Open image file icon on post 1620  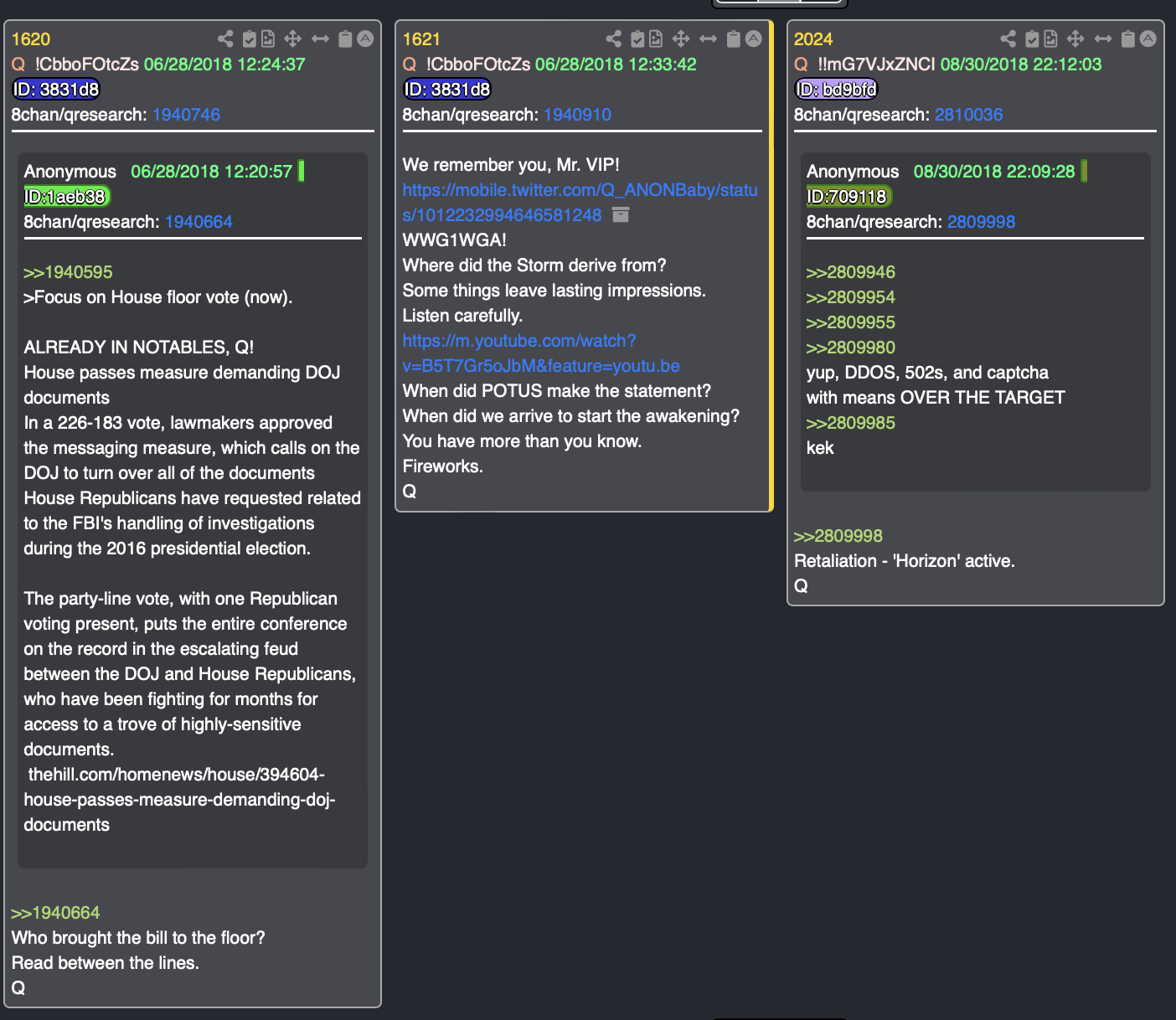tap(268, 39)
